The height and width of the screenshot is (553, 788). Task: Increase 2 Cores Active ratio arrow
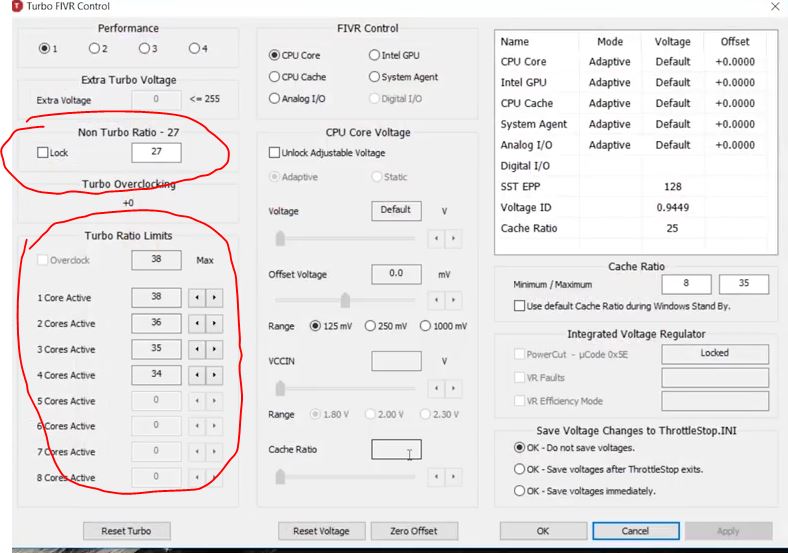214,323
